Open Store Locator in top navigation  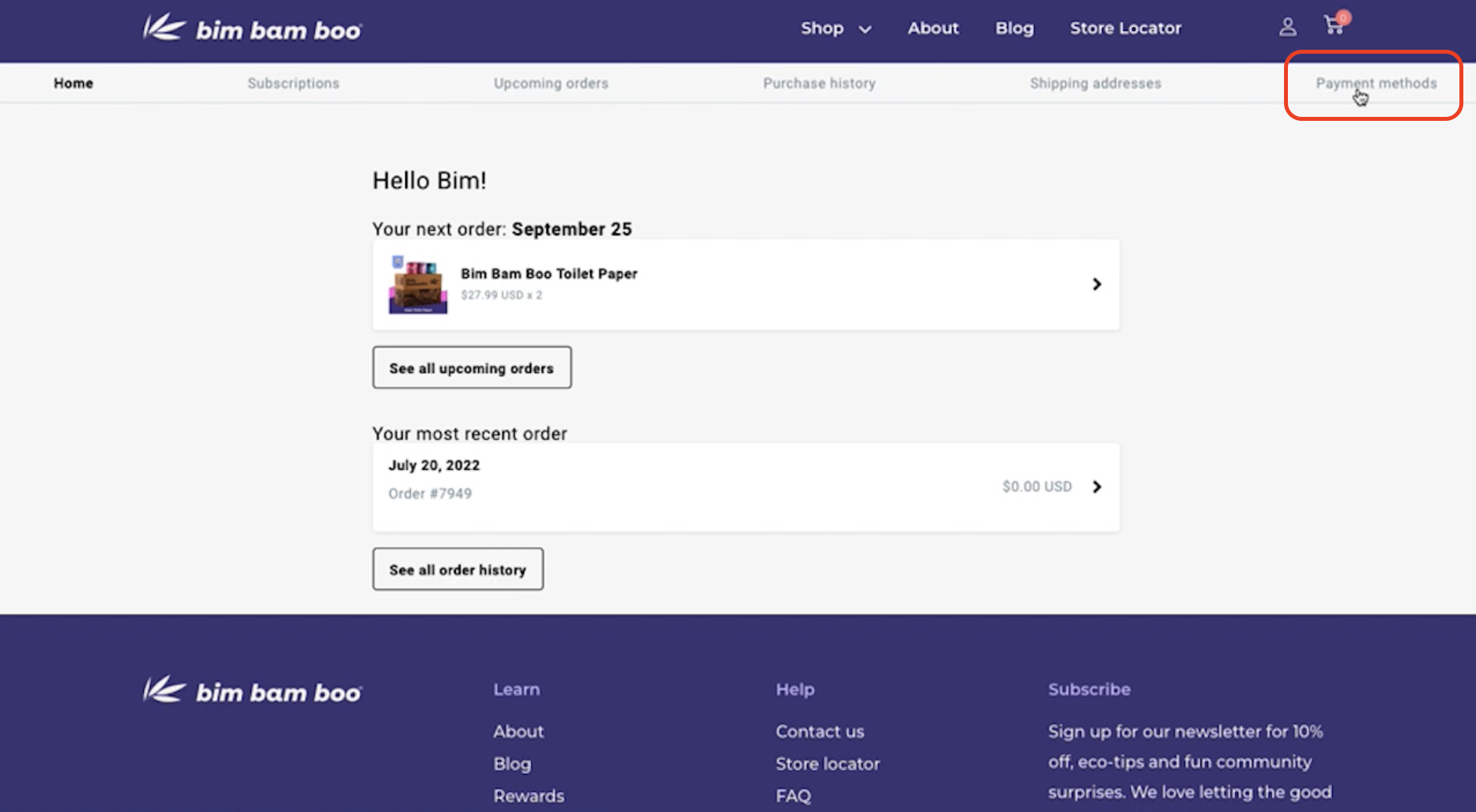click(1125, 28)
